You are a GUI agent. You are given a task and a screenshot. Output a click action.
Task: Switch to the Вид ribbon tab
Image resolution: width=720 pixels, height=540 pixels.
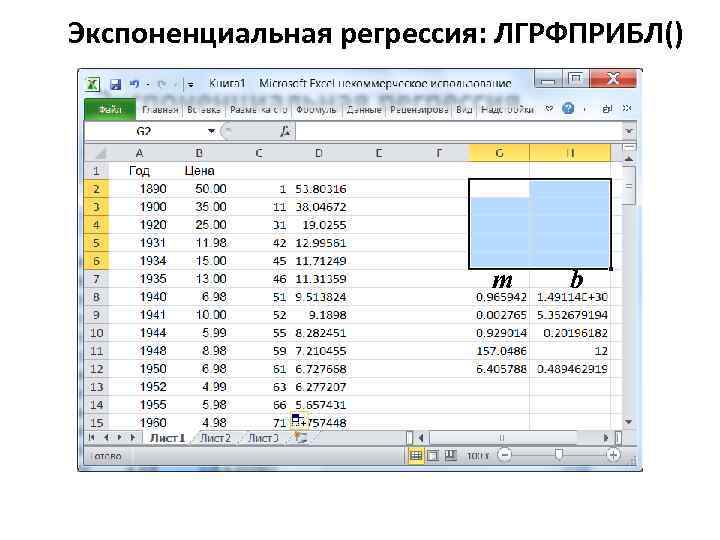click(x=464, y=110)
